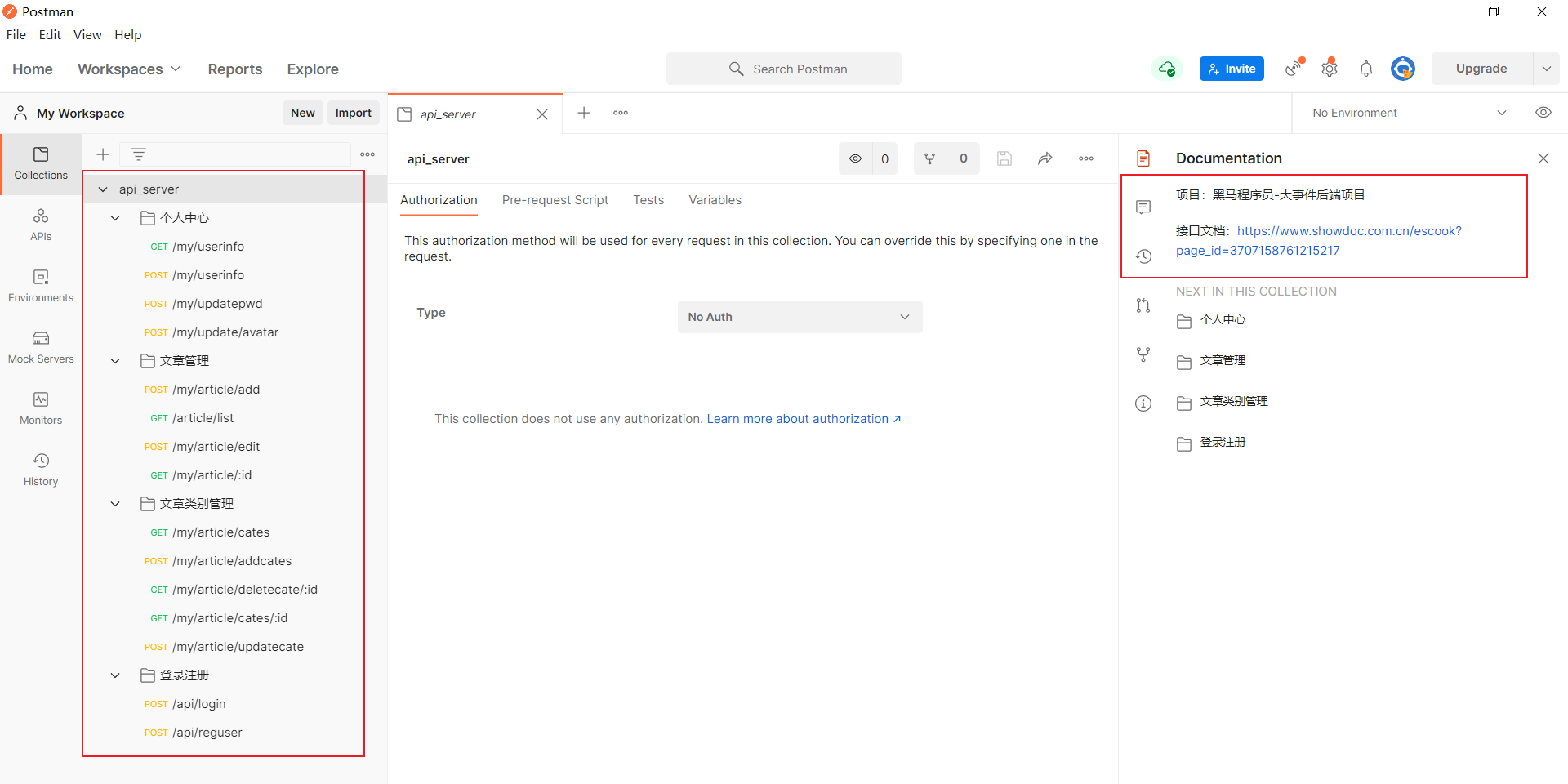This screenshot has width=1568, height=784.
Task: Open the Environments sidebar panel
Action: [41, 286]
